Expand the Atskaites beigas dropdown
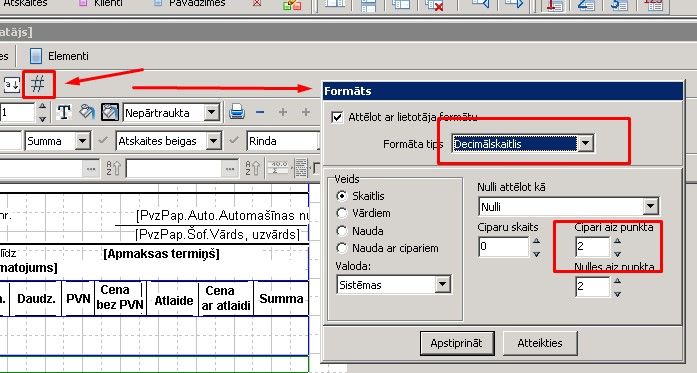Screen dimensions: 697x373 (214, 141)
